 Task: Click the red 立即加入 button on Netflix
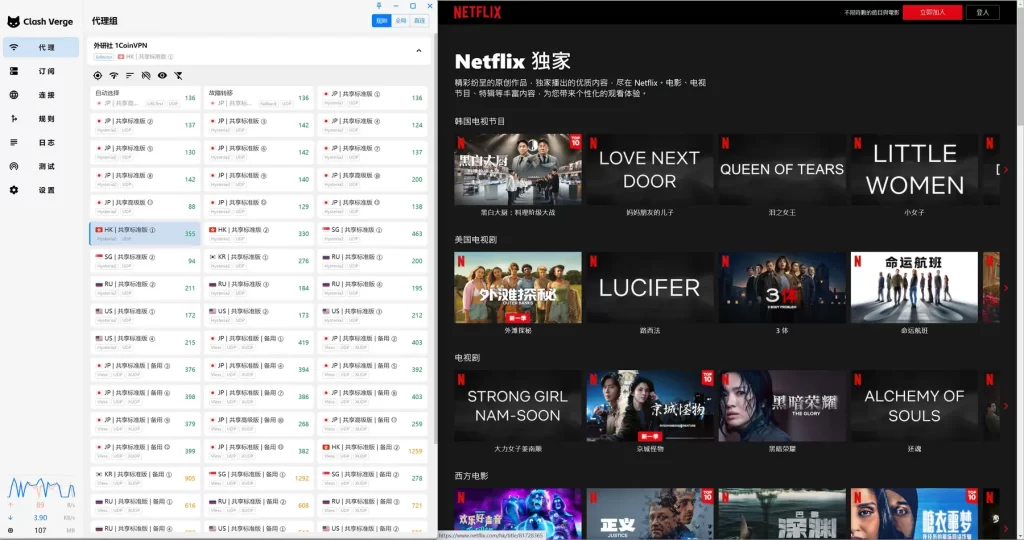point(932,12)
